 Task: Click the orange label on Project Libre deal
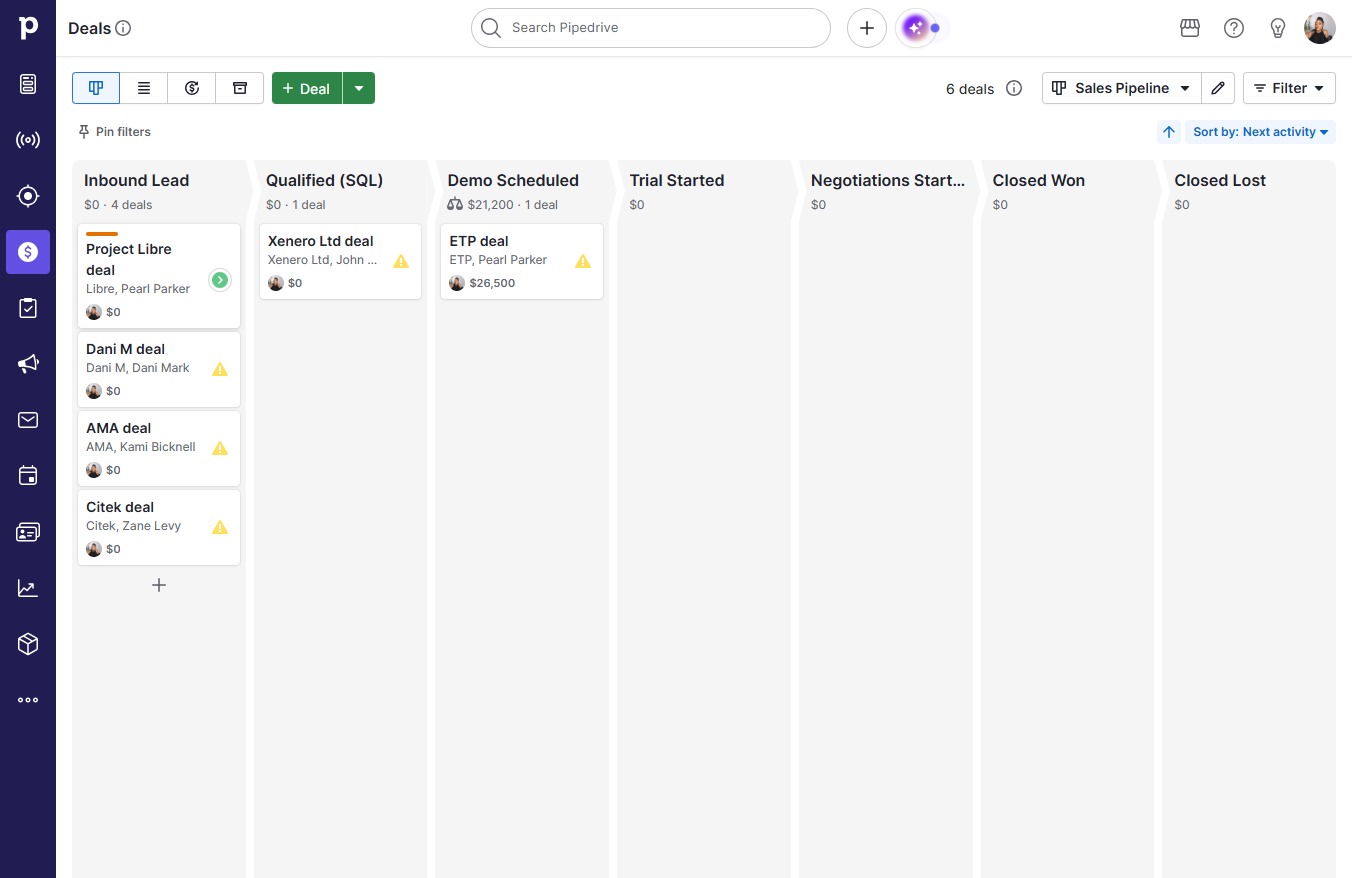(102, 234)
